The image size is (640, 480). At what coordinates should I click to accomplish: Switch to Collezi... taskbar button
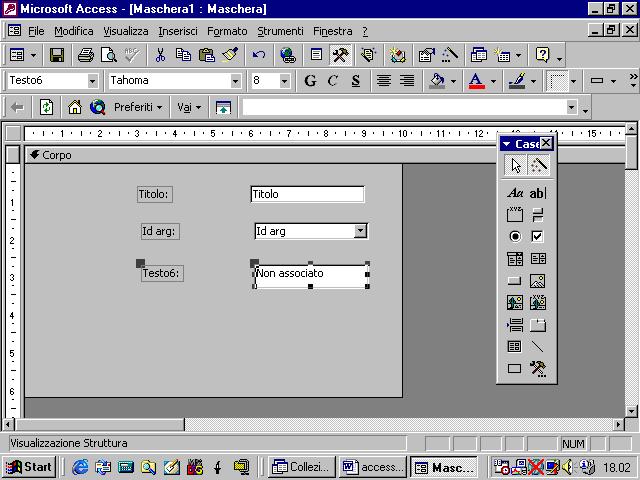[x=302, y=467]
